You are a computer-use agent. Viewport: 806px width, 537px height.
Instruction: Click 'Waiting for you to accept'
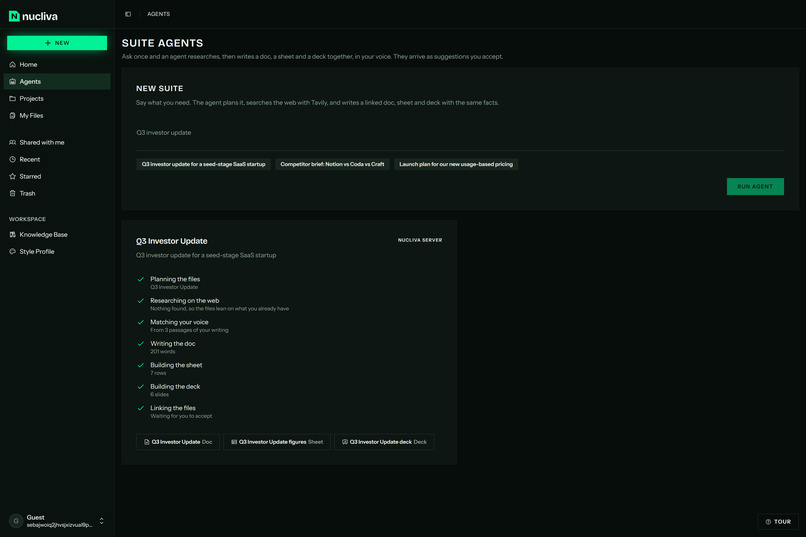[x=181, y=416]
